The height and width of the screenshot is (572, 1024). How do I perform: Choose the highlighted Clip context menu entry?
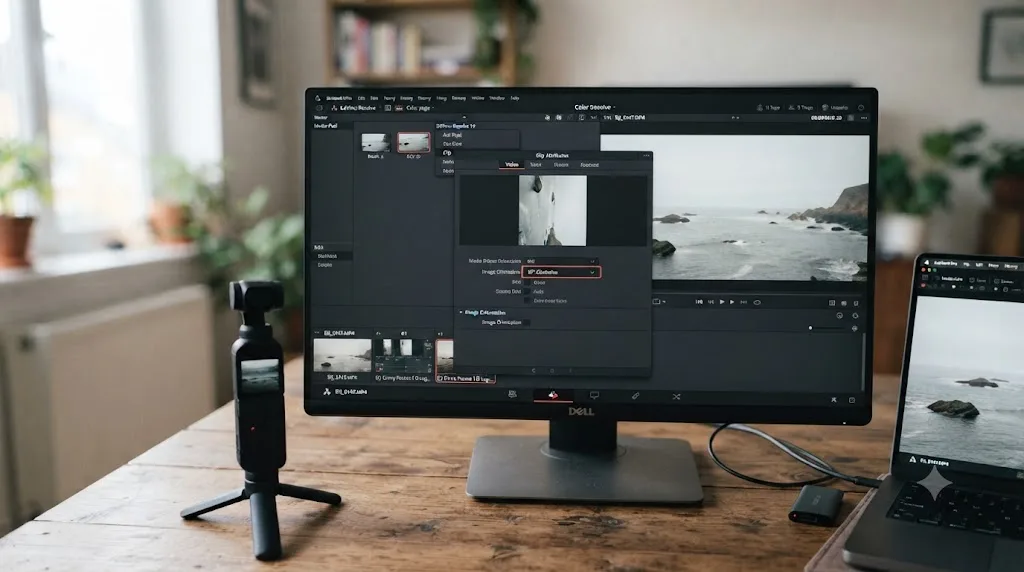pos(447,153)
